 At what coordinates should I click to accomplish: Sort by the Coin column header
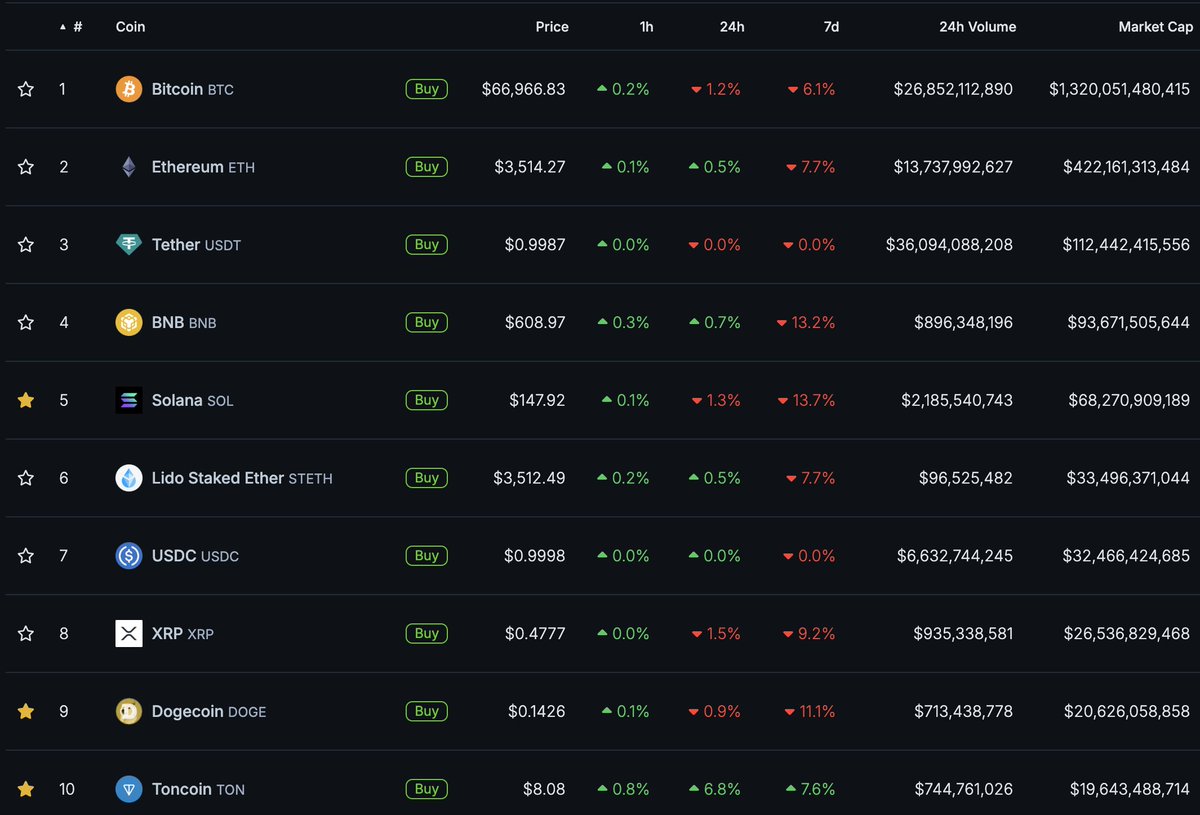130,27
